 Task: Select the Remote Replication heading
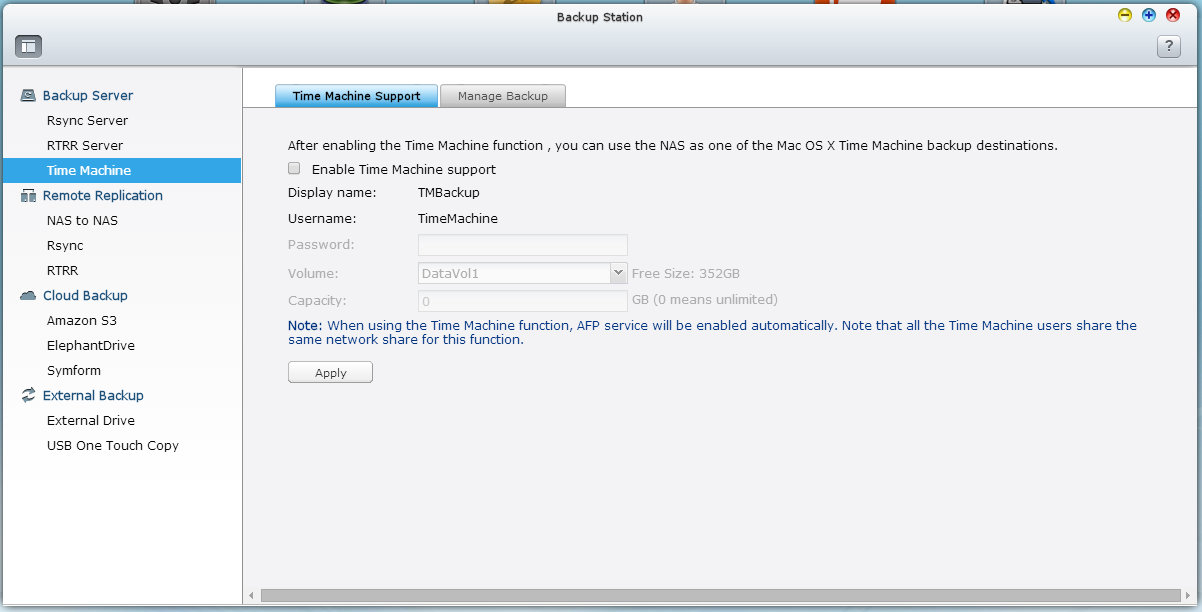103,196
